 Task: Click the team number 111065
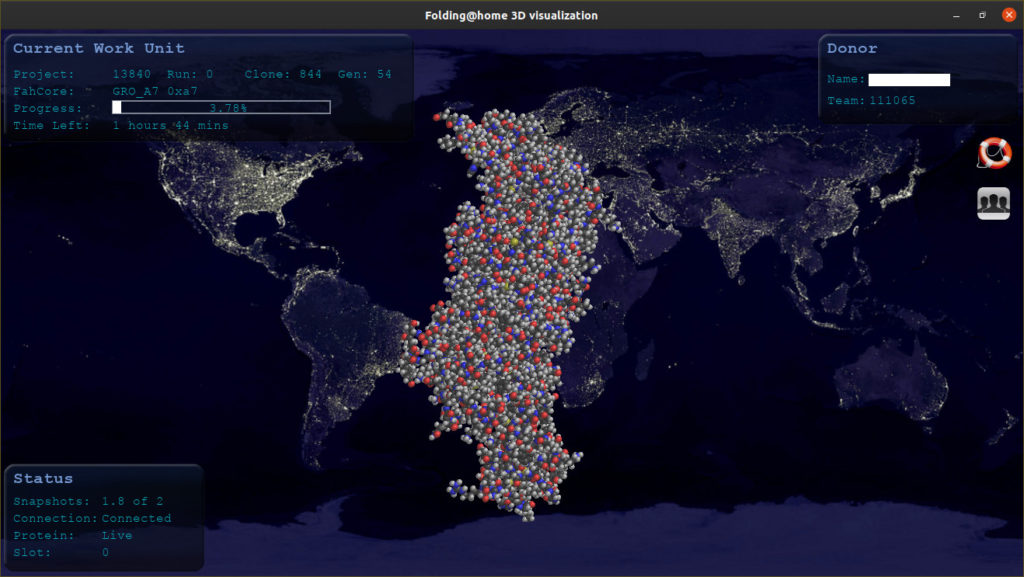pos(892,101)
